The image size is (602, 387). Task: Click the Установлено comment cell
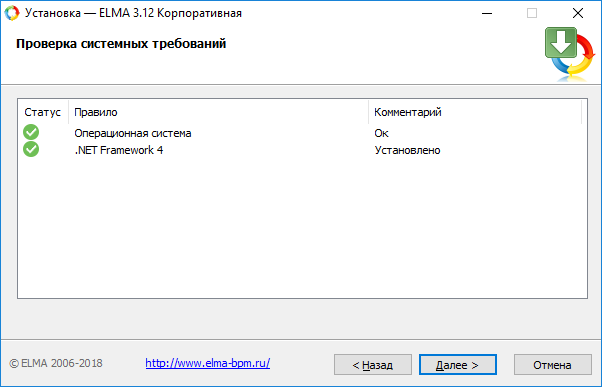(x=407, y=150)
